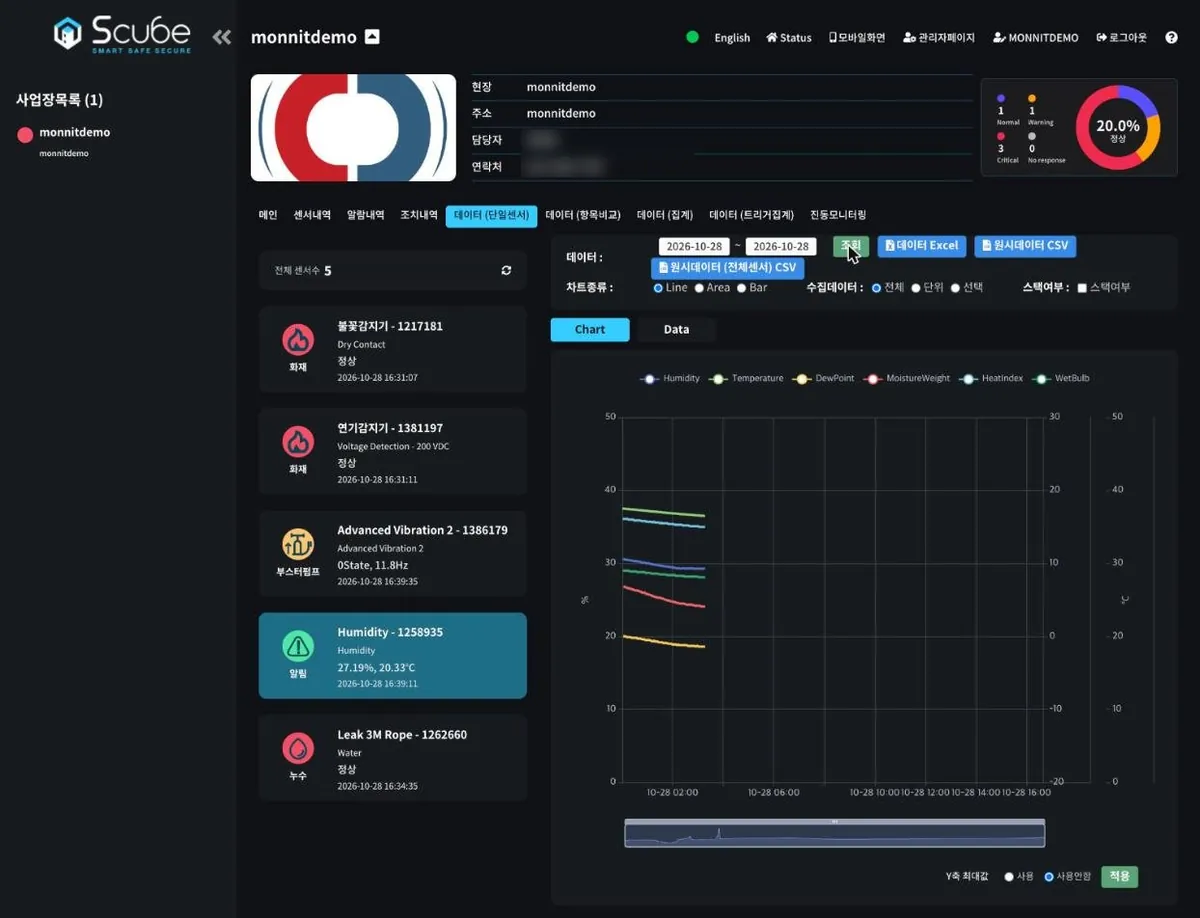Open the 관리자페이지 admin page
Viewport: 1200px width, 918px height.
[x=939, y=38]
